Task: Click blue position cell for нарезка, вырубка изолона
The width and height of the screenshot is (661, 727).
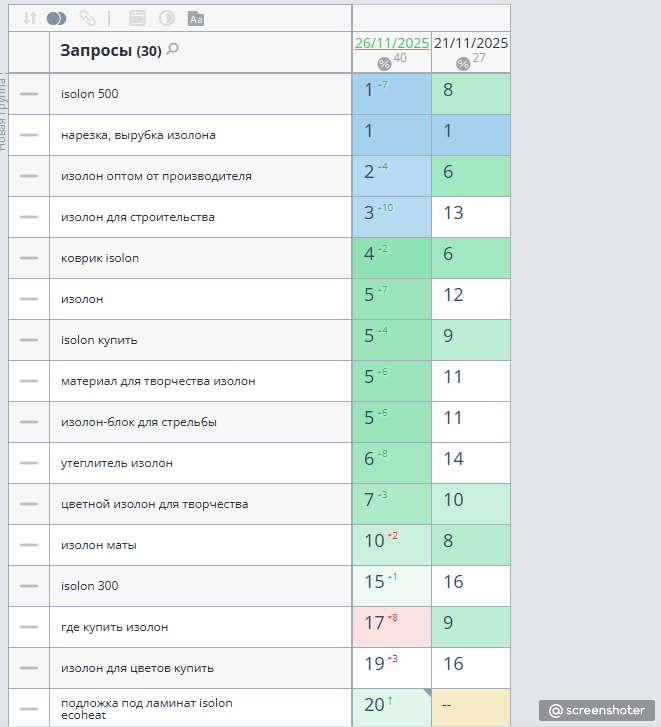Action: (392, 135)
